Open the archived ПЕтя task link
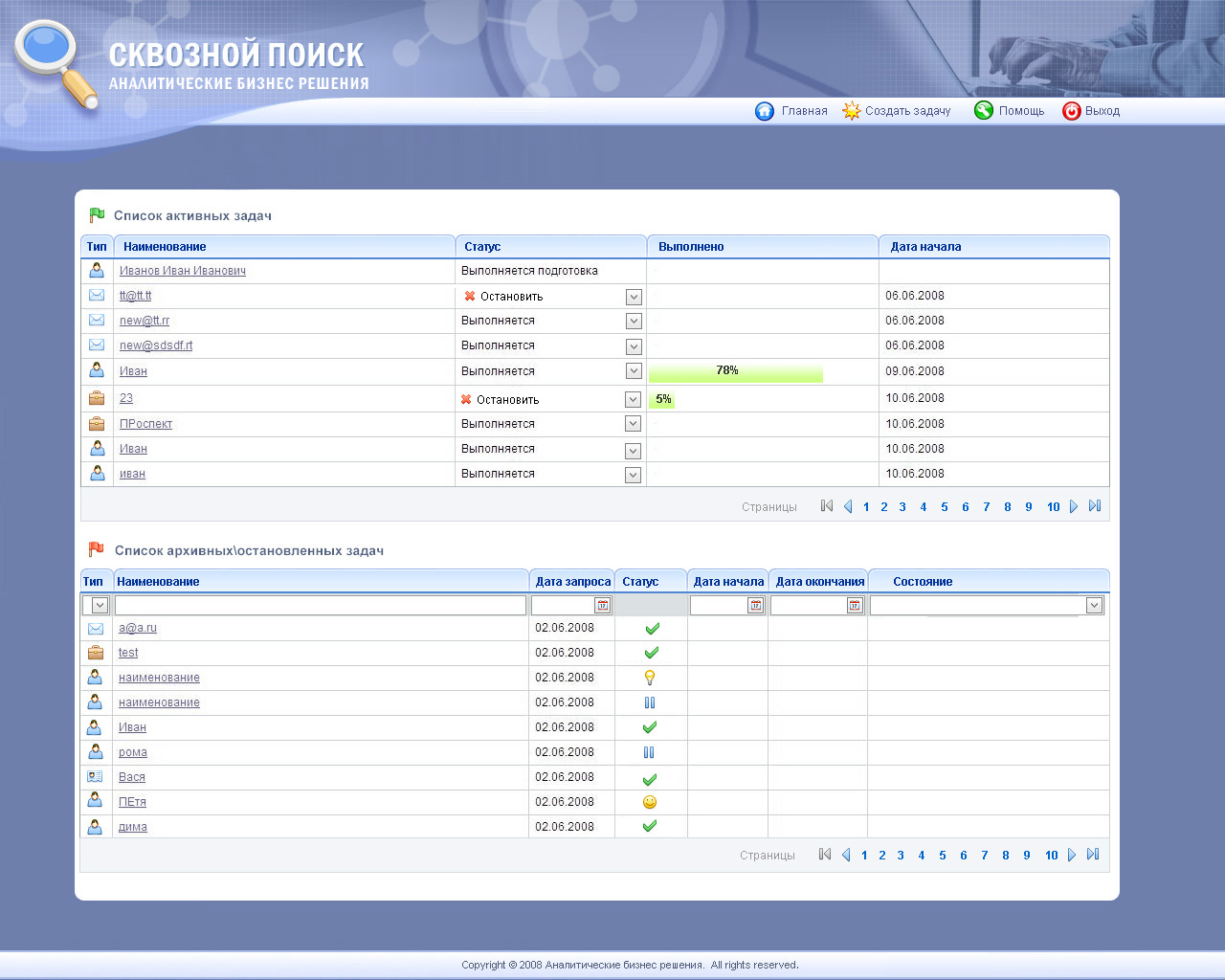The width and height of the screenshot is (1225, 980). 133,802
